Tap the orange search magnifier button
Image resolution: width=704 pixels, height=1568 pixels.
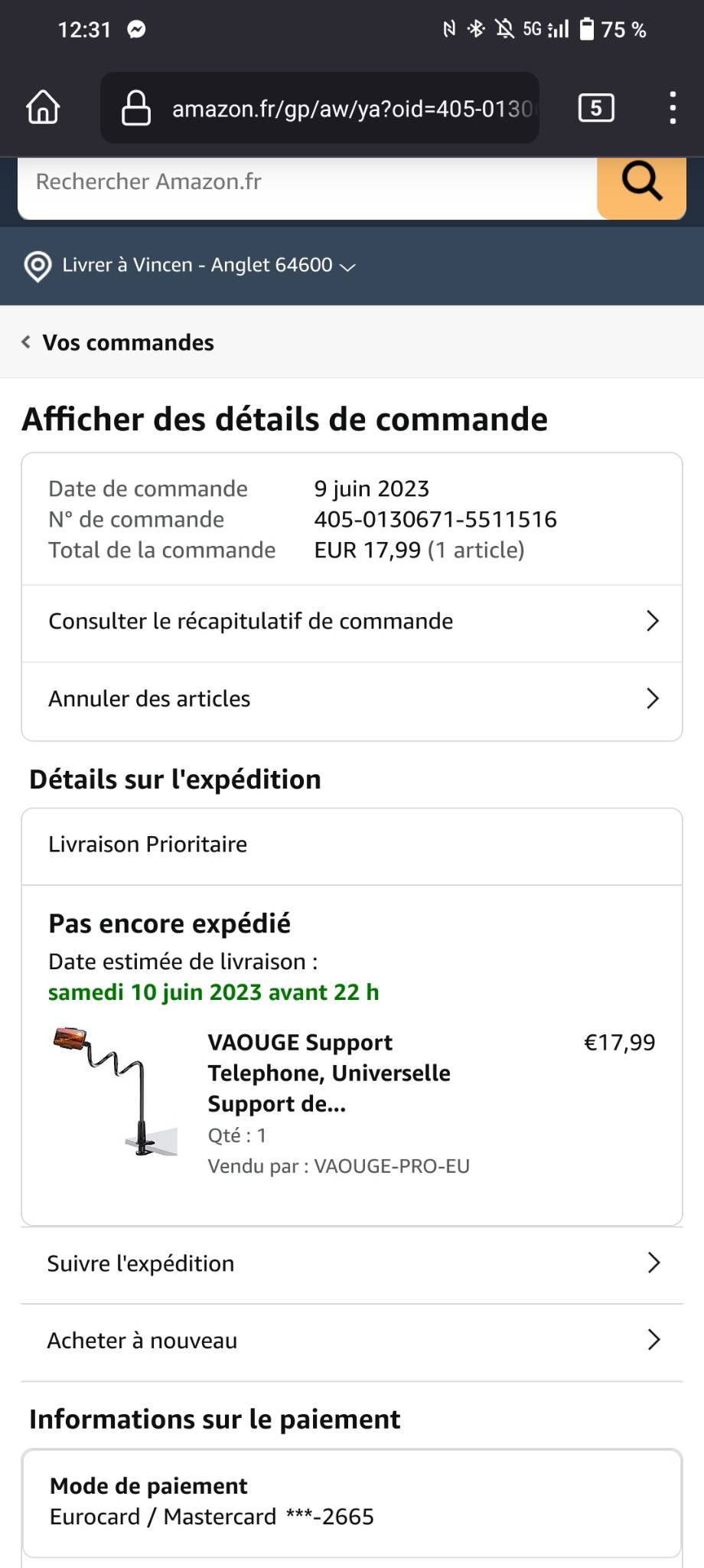tap(640, 182)
